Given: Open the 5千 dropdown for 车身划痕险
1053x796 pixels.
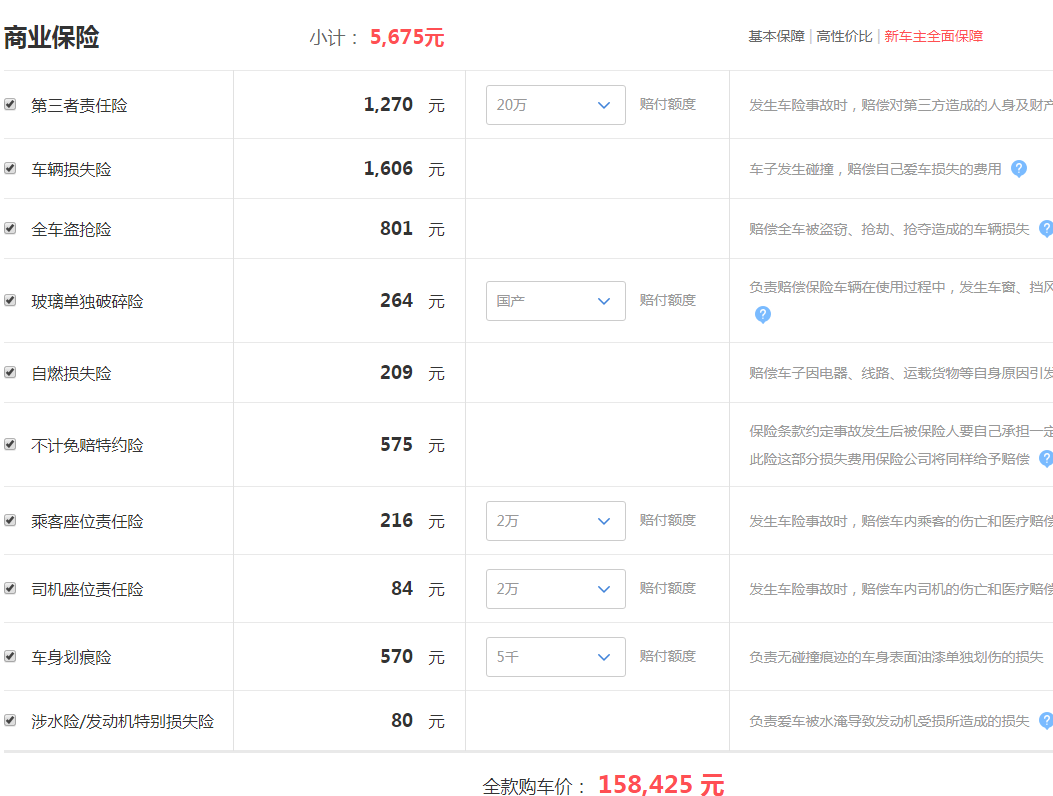Looking at the screenshot, I should [x=555, y=657].
